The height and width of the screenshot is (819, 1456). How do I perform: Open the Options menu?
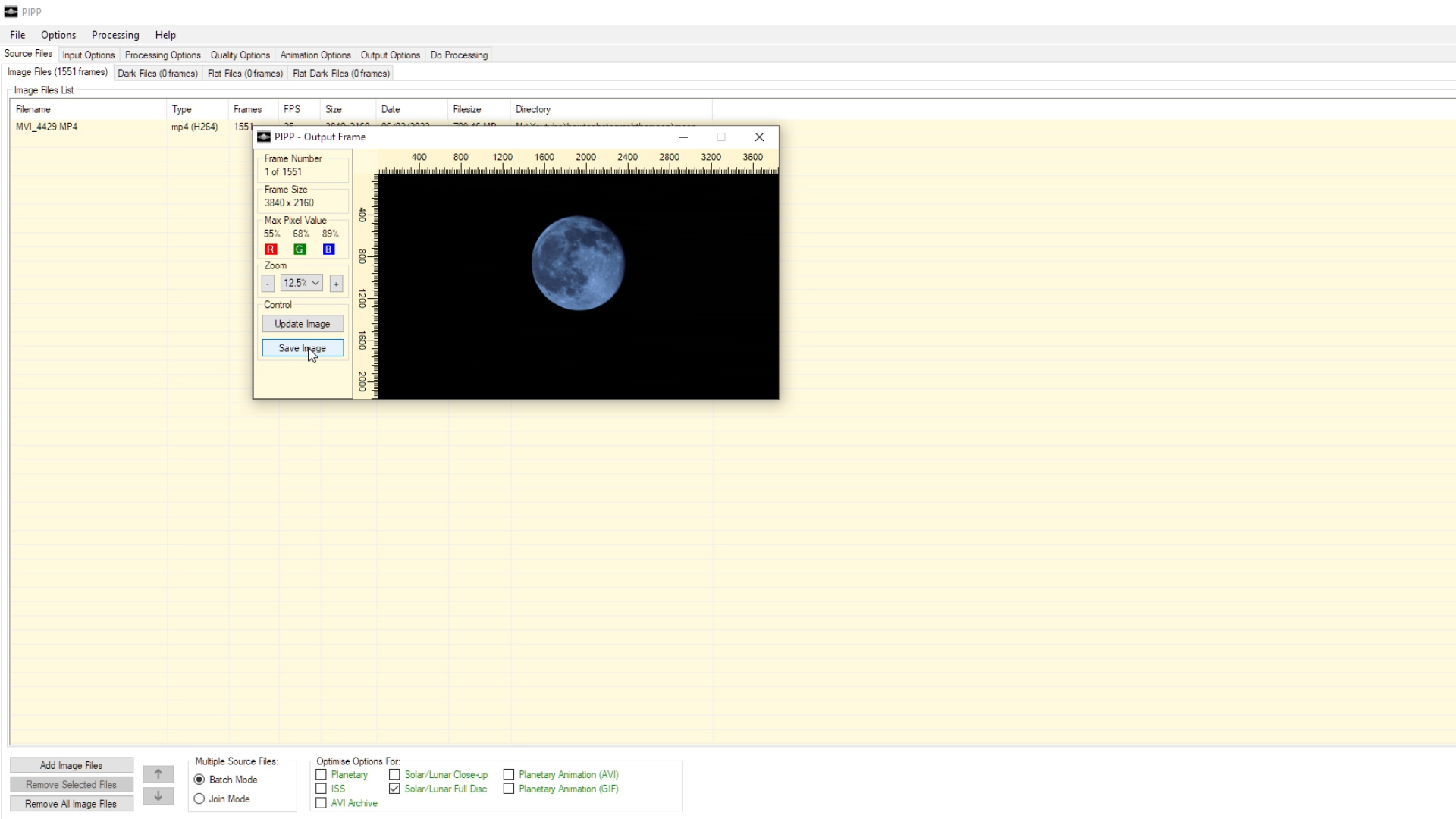(x=58, y=35)
